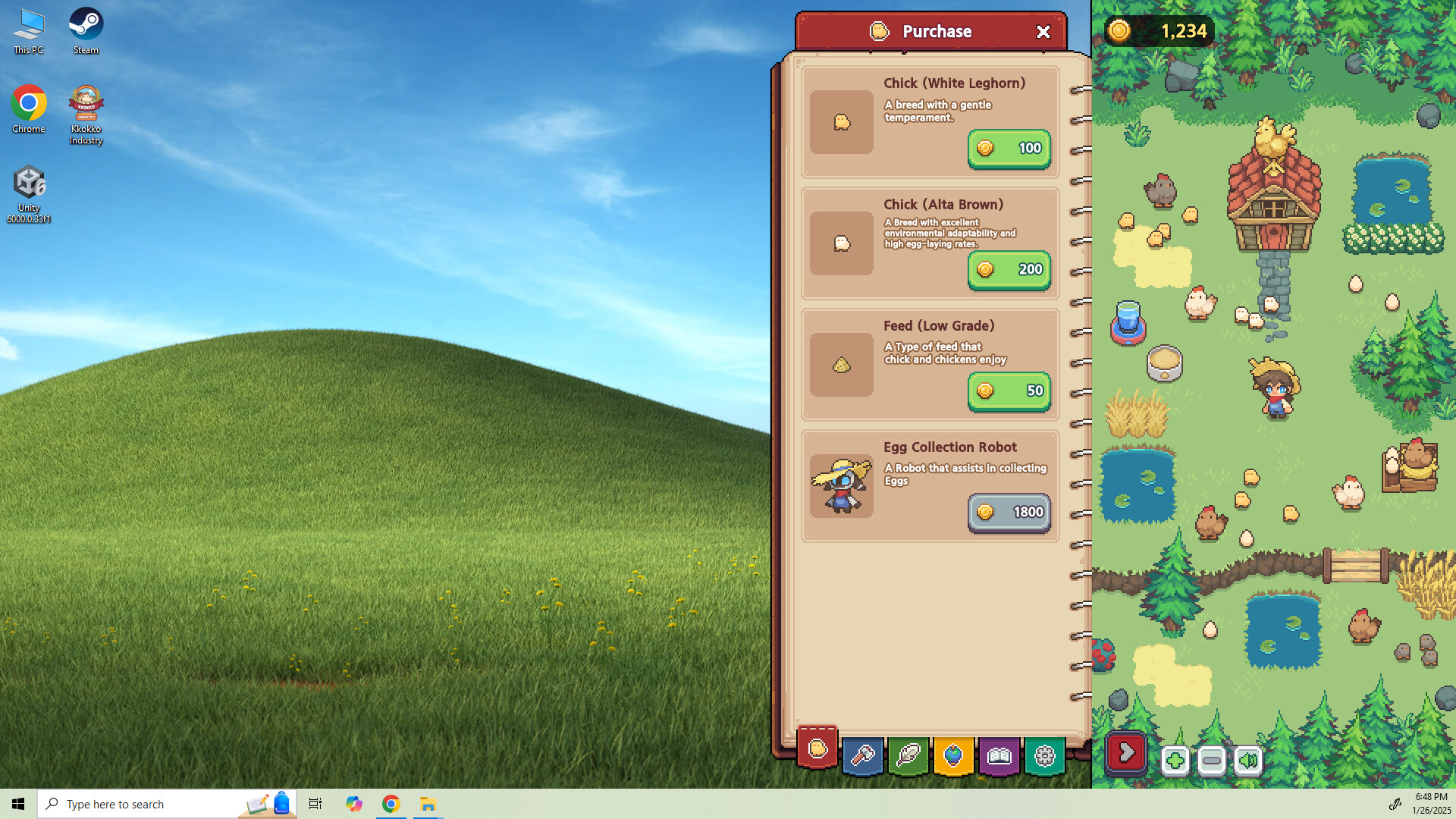Click the Purchase header chick icon
Viewport: 1456px width, 819px height.
879,31
